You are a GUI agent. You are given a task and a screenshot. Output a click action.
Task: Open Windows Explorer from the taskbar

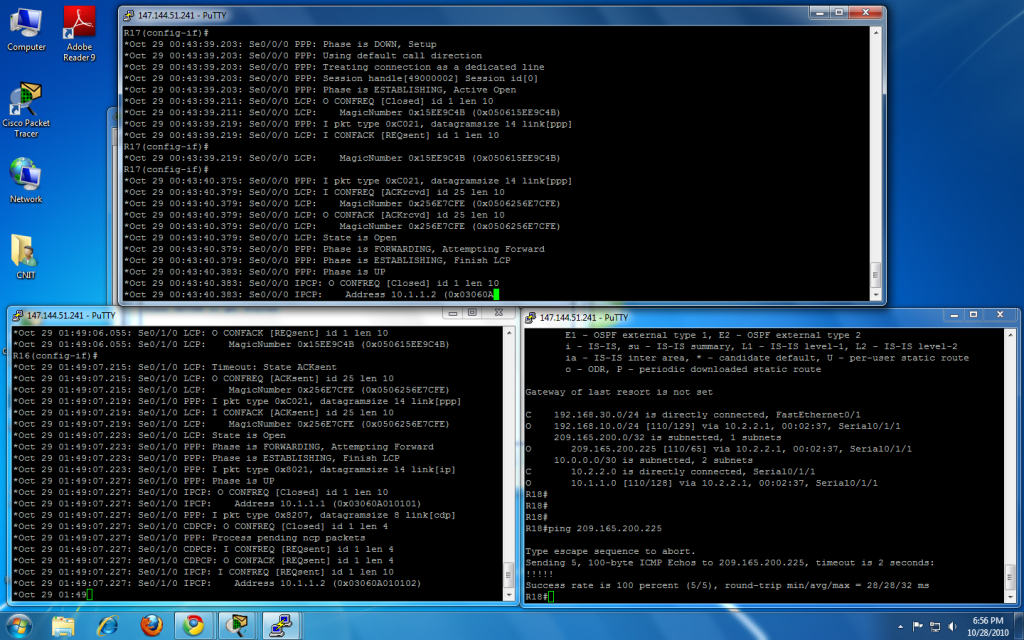pos(65,626)
